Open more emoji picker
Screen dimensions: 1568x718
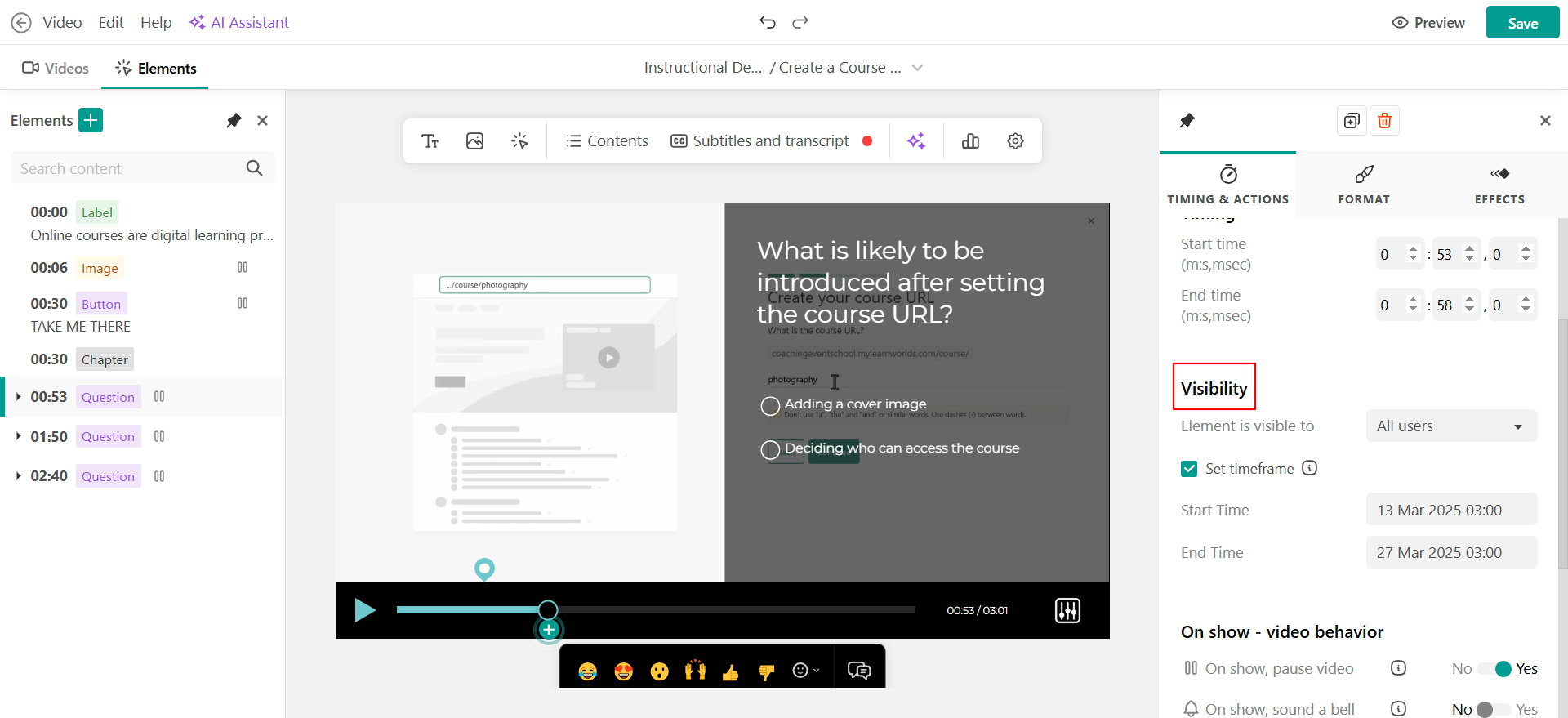(805, 671)
